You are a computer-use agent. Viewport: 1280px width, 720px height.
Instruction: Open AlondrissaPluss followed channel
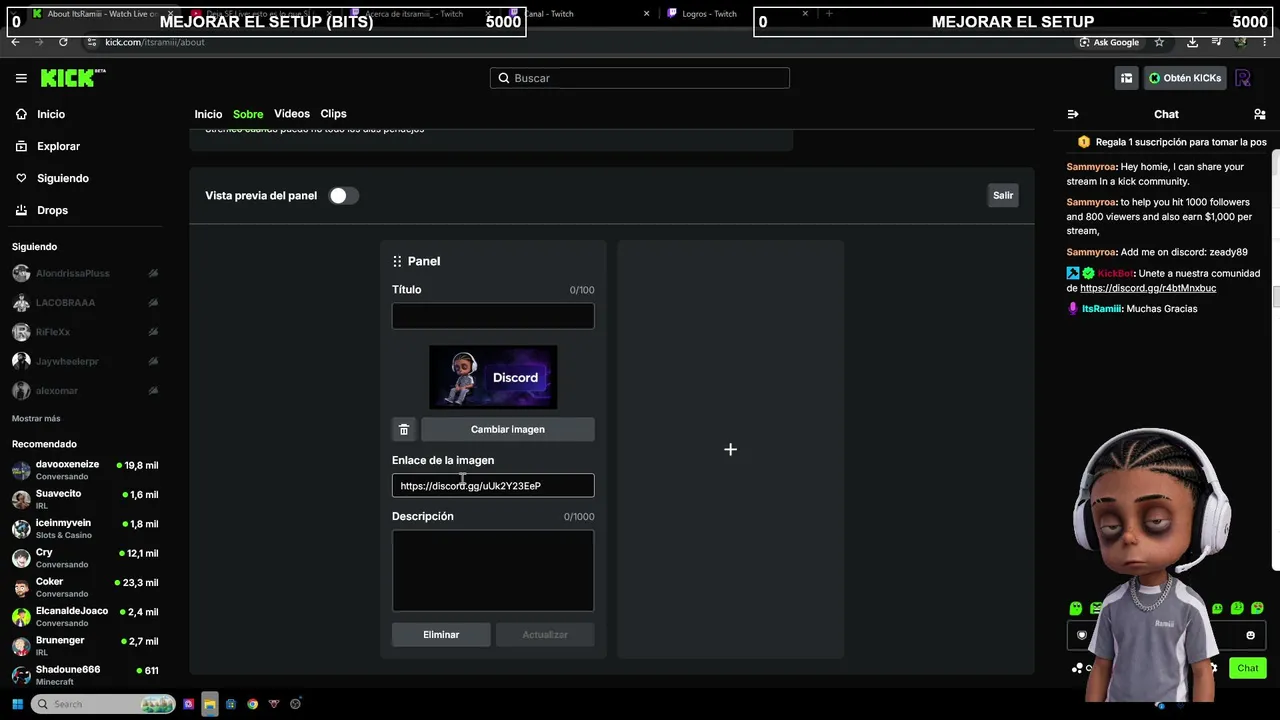[86, 273]
